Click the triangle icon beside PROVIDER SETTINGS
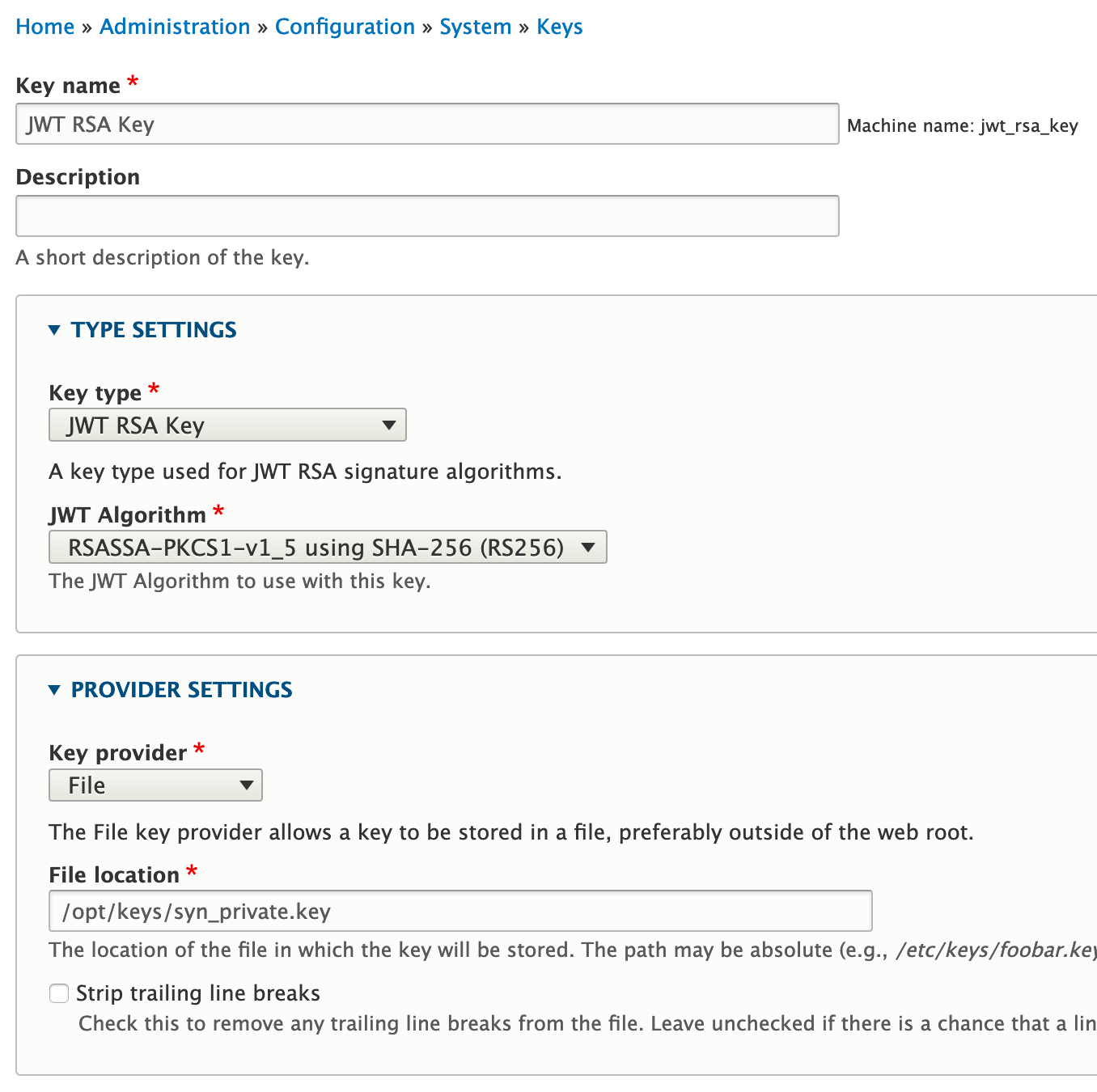Image resolution: width=1097 pixels, height=1092 pixels. 54,689
